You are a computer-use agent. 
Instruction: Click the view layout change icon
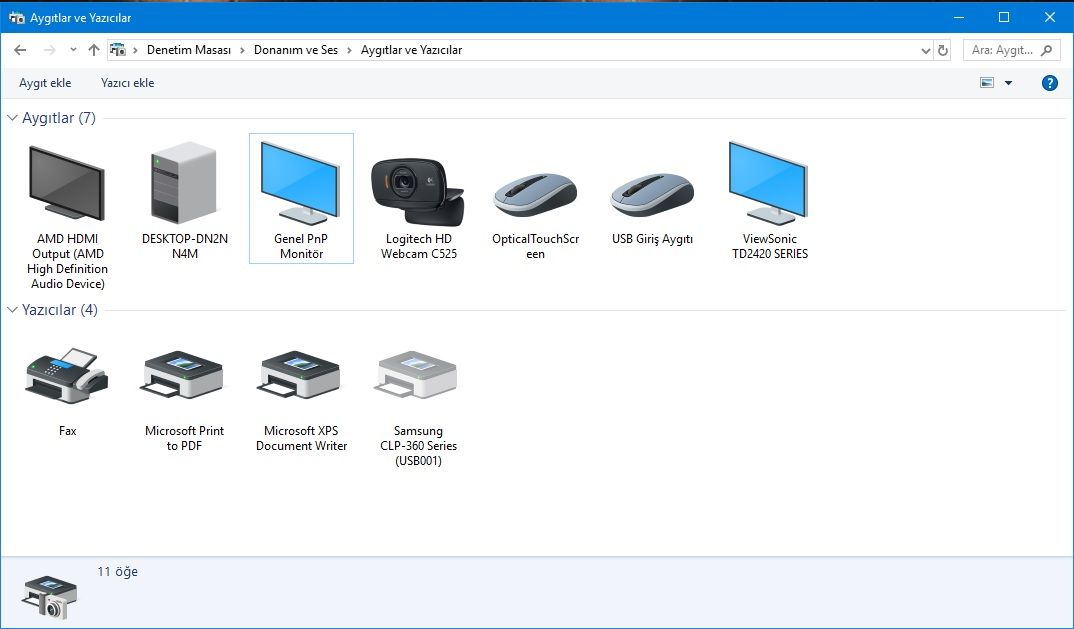[987, 83]
